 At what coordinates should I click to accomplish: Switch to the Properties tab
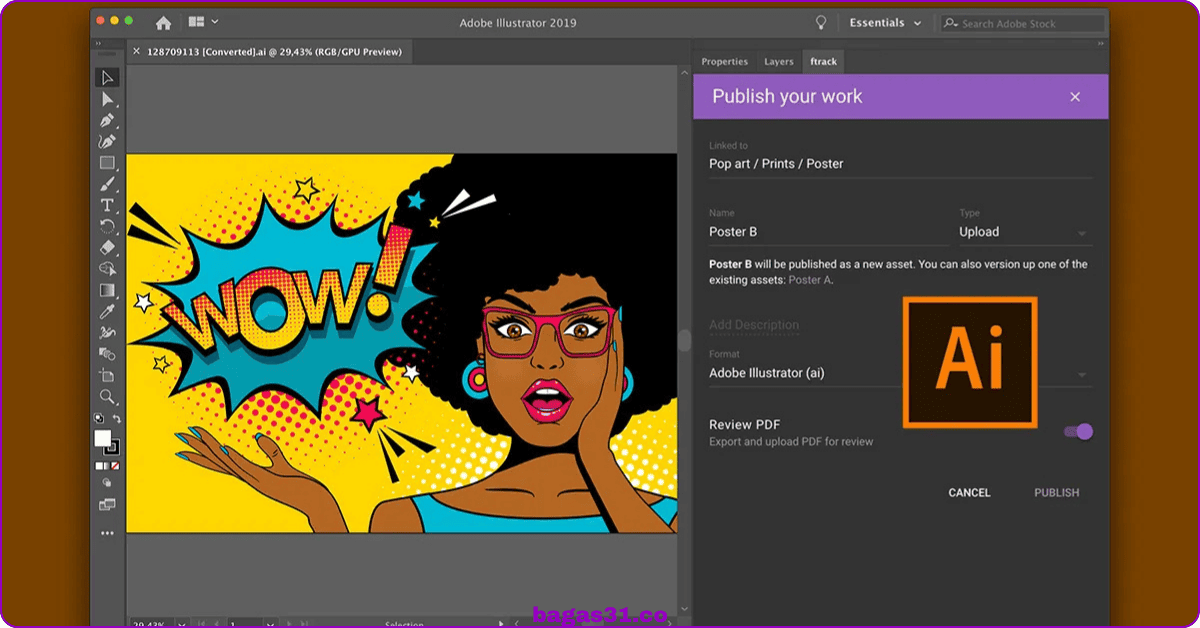pyautogui.click(x=724, y=62)
